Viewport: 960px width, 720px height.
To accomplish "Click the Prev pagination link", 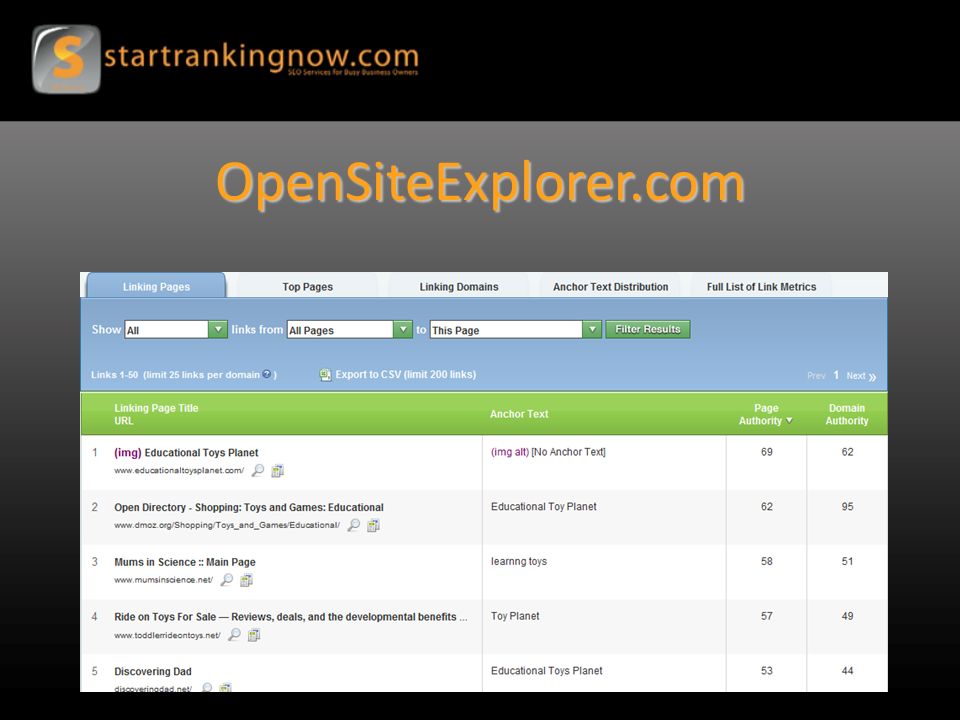I will pos(816,376).
